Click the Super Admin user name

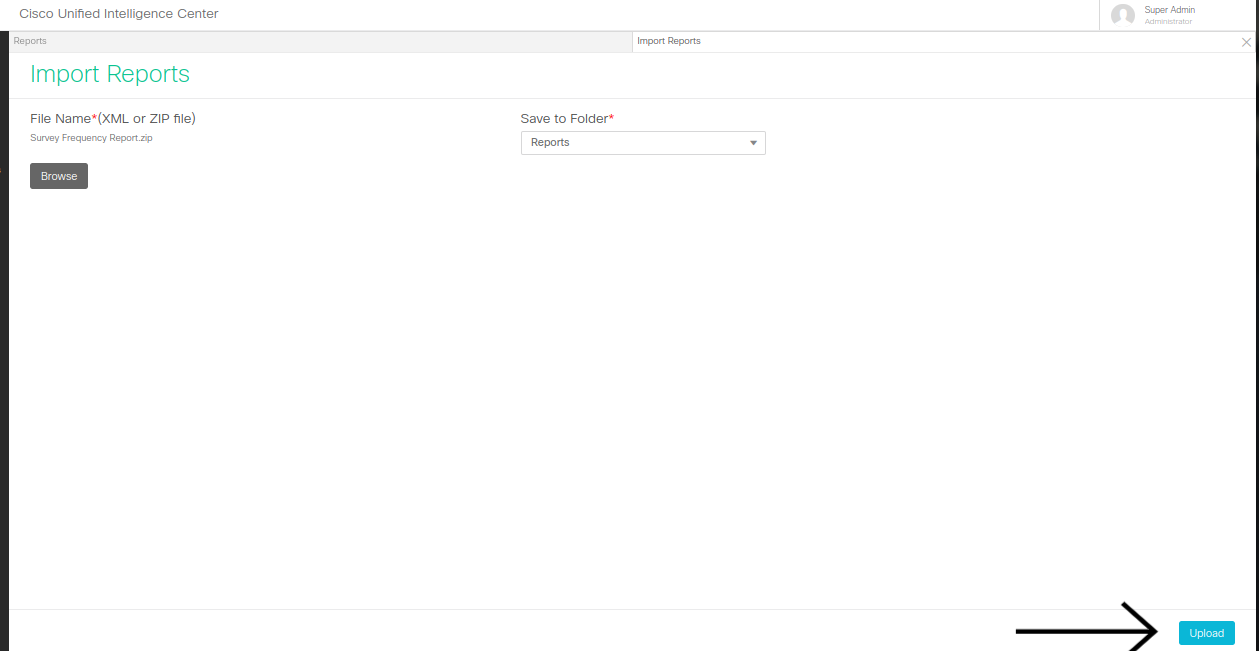pyautogui.click(x=1169, y=10)
